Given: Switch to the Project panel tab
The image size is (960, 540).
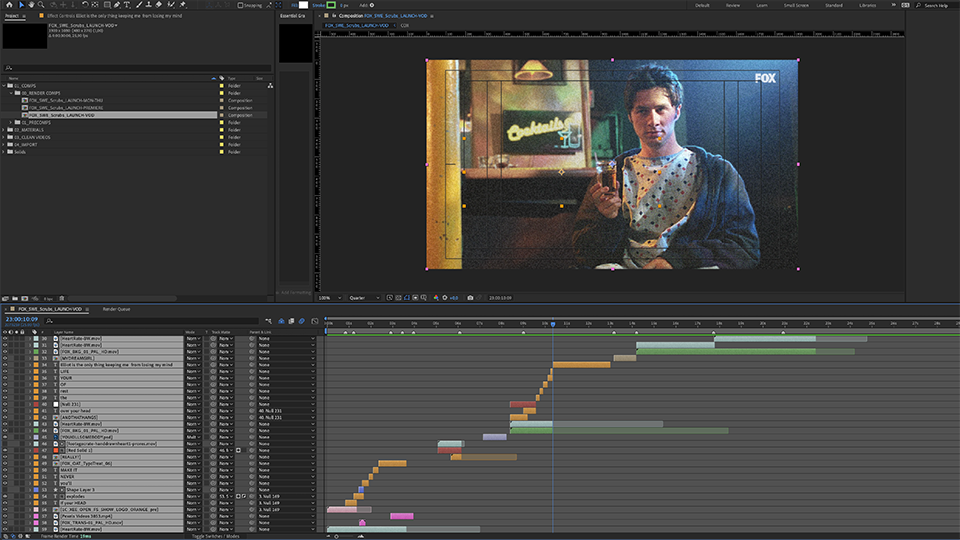Looking at the screenshot, I should point(12,16).
